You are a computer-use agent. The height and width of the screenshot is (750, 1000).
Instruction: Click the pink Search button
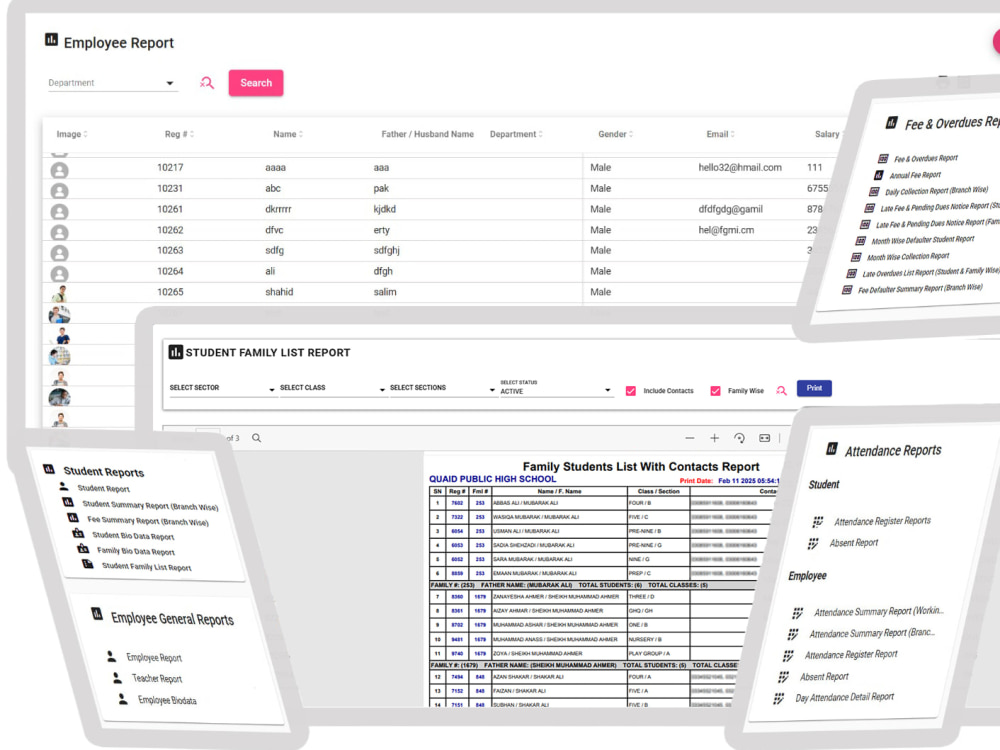coord(256,83)
